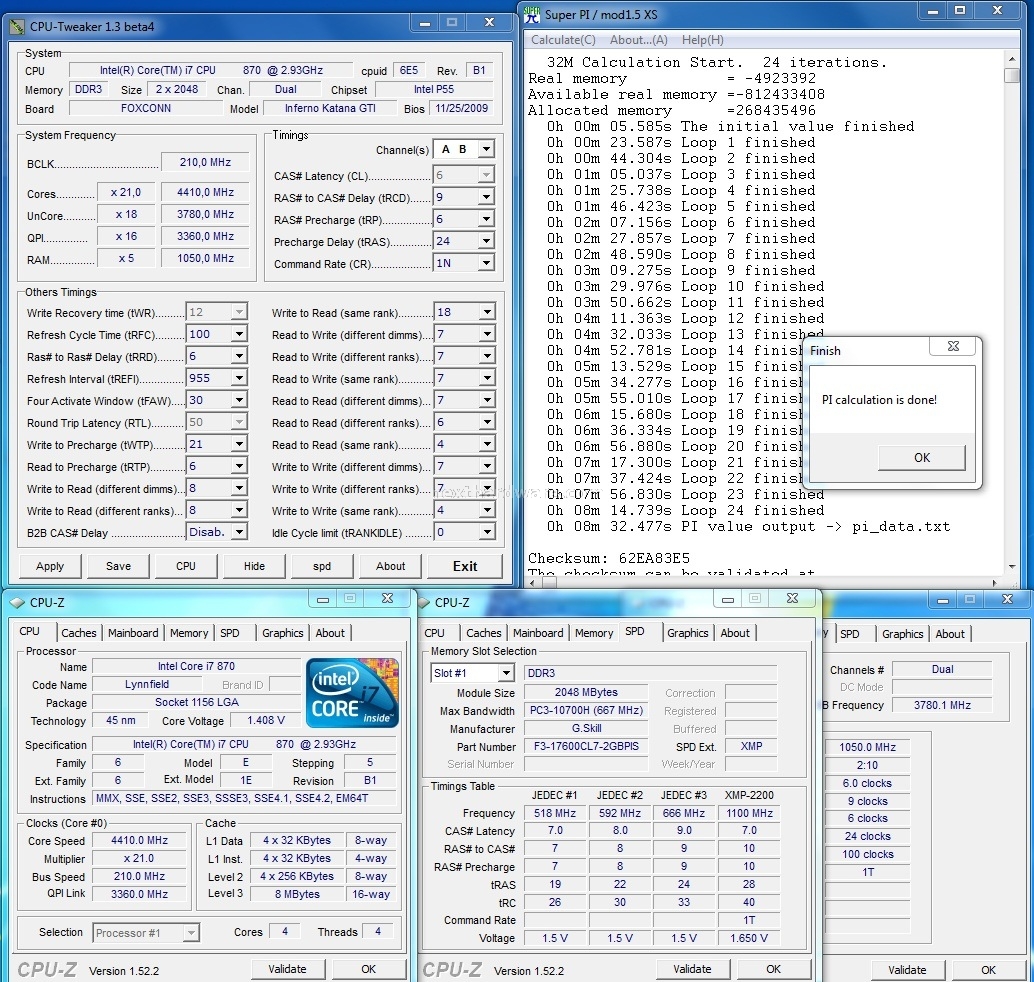Image resolution: width=1034 pixels, height=982 pixels.
Task: Select About tab in left CPU-Z
Action: (x=330, y=633)
